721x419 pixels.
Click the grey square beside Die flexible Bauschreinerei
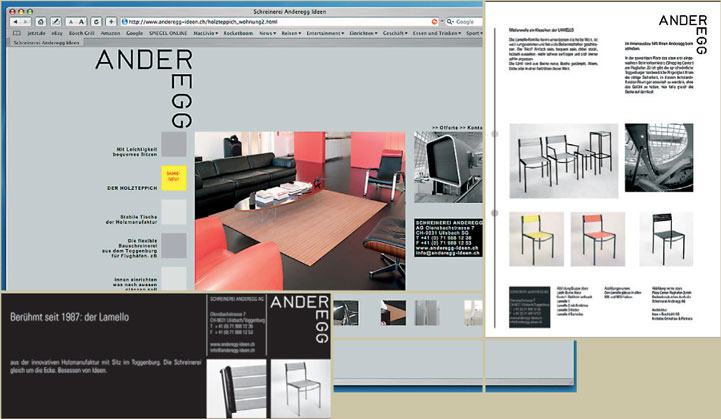(x=174, y=246)
